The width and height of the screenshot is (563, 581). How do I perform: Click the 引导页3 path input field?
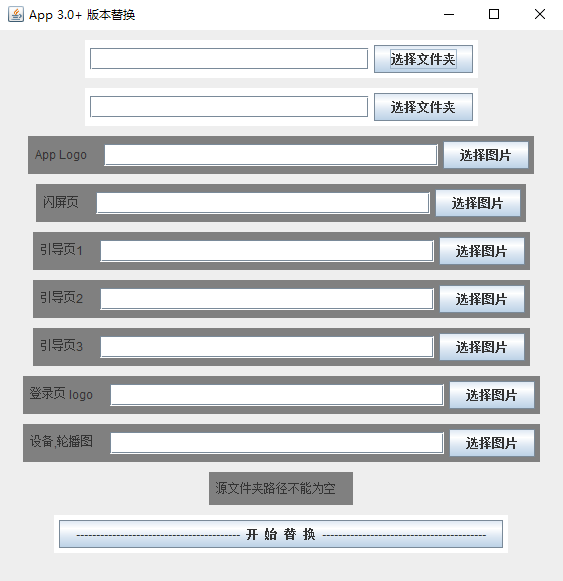(x=267, y=347)
